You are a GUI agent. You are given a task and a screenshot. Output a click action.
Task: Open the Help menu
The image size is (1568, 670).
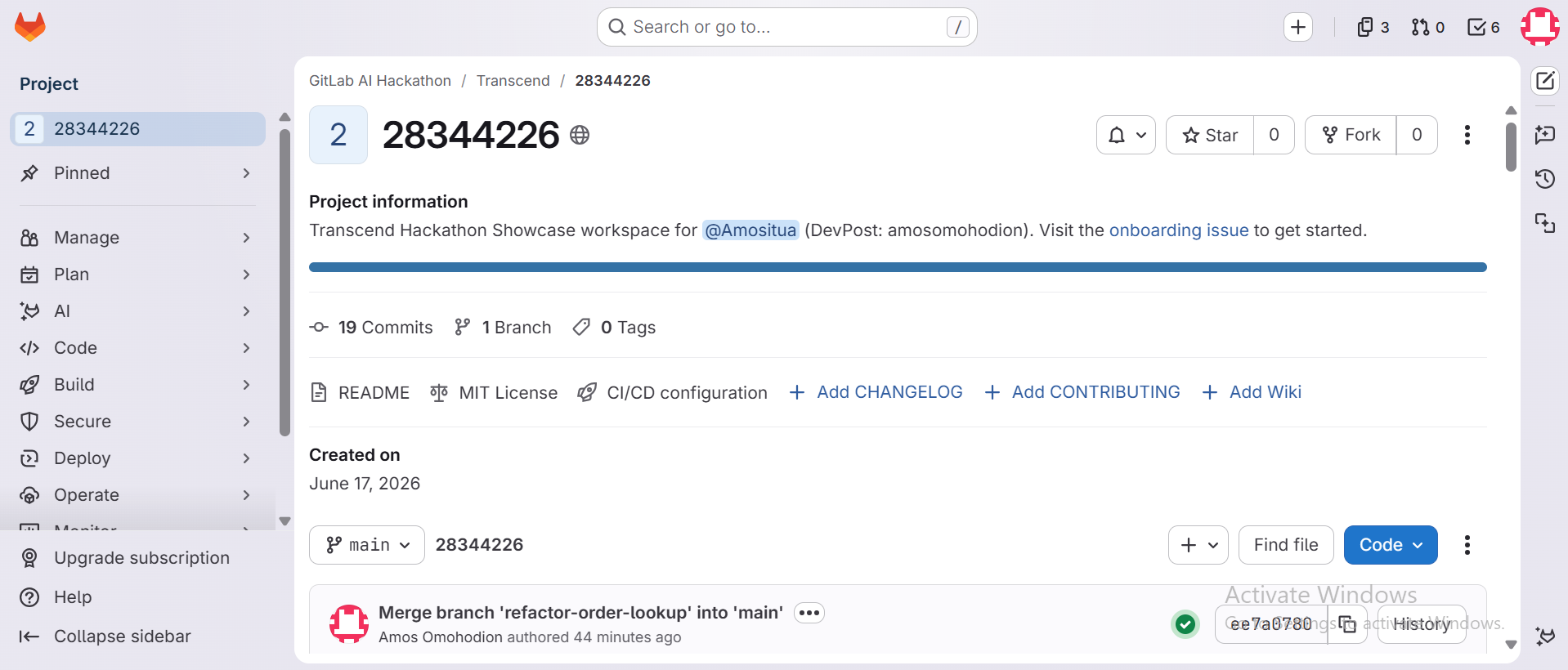pyautogui.click(x=56, y=597)
